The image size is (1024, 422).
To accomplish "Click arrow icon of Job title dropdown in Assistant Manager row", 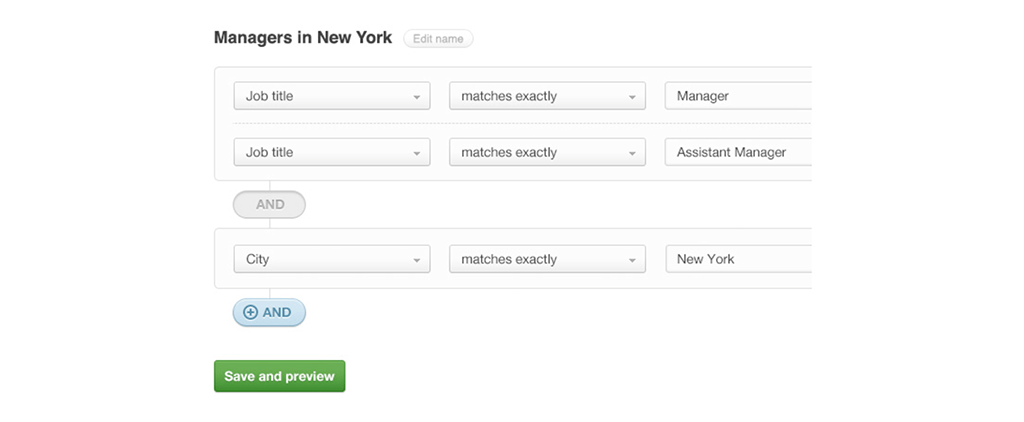I will coord(416,153).
